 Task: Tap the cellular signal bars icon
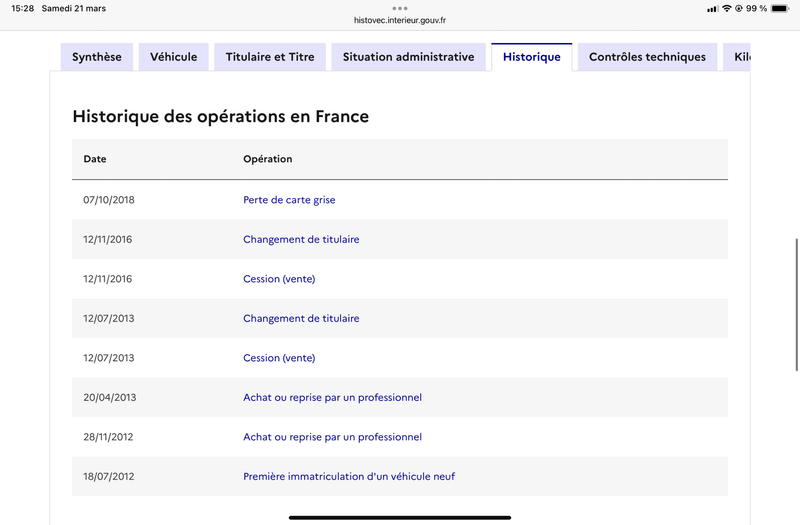(712, 8)
